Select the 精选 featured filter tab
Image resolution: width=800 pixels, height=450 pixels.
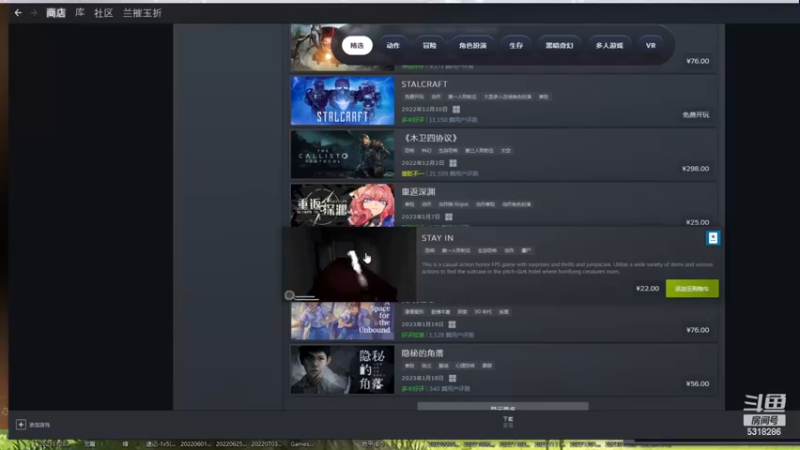tap(357, 45)
